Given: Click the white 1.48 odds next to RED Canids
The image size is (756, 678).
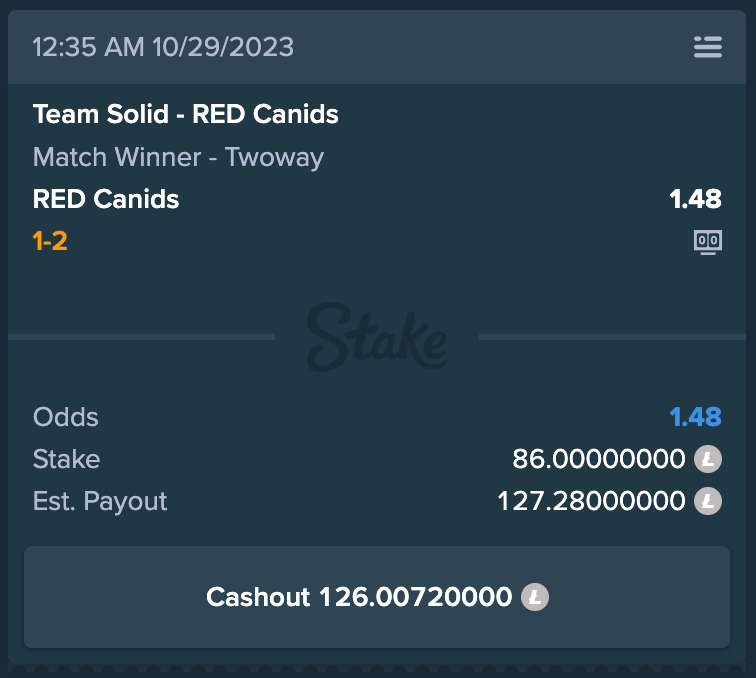Looking at the screenshot, I should tap(695, 199).
